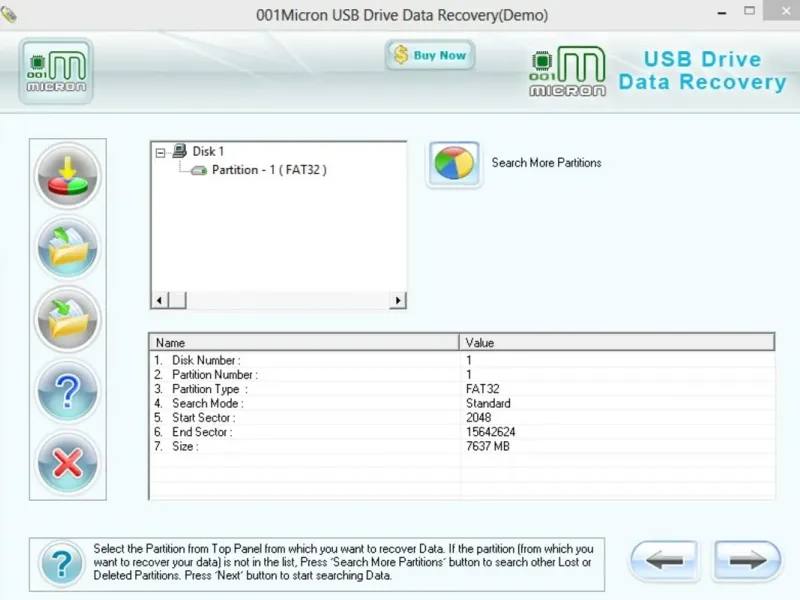Minimize the 001Micron window
This screenshot has width=800, height=600.
coord(722,12)
